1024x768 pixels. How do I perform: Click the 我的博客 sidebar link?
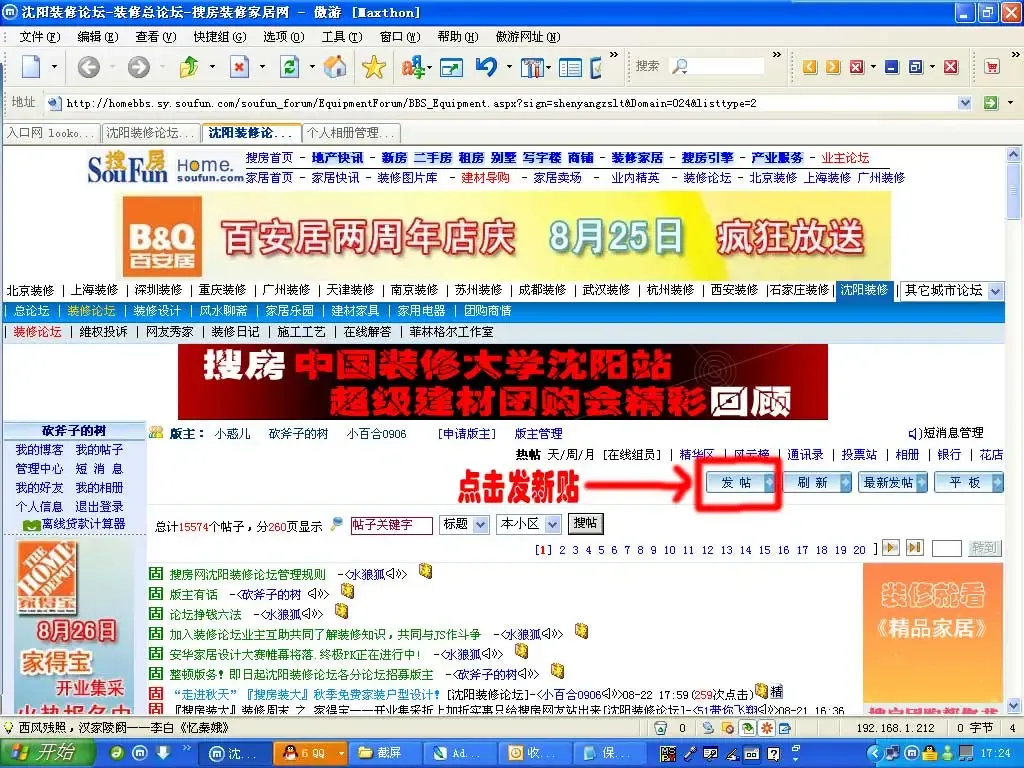click(39, 450)
